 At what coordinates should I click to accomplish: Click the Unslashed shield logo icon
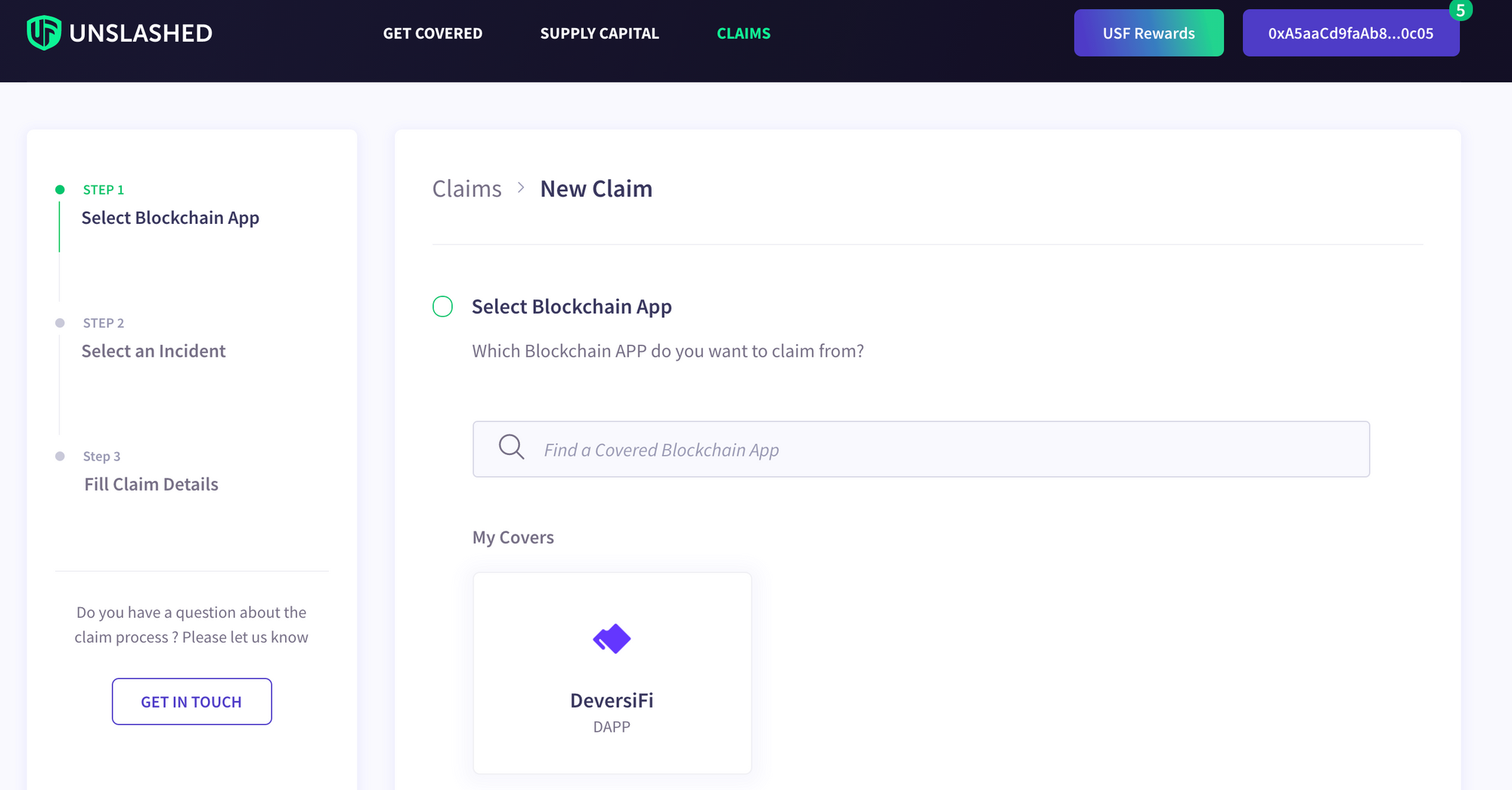coord(44,33)
